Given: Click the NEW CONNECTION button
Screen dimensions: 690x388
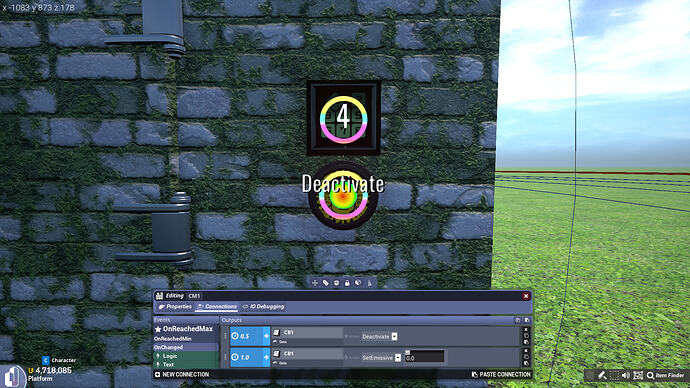Looking at the screenshot, I should (182, 374).
